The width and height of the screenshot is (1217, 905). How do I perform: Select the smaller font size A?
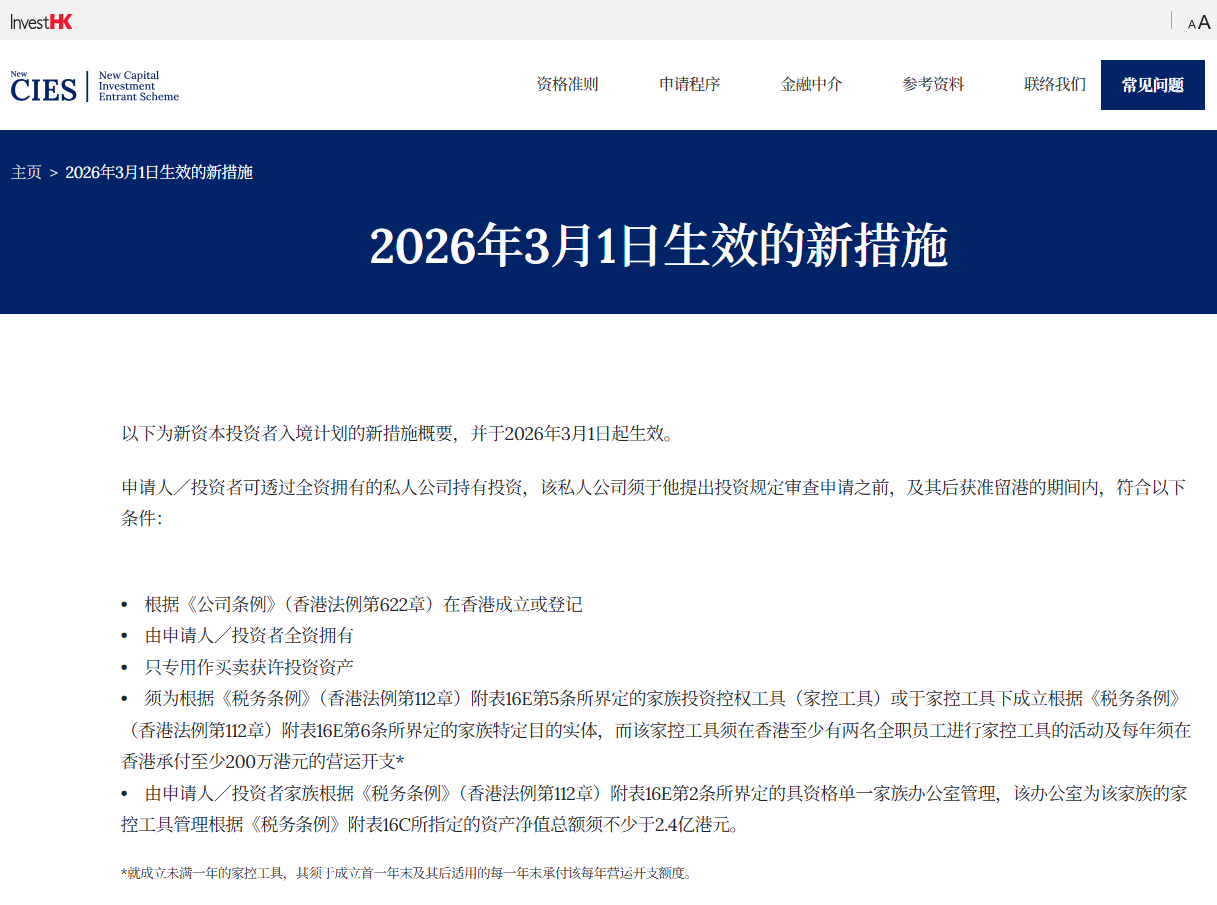pyautogui.click(x=1191, y=24)
